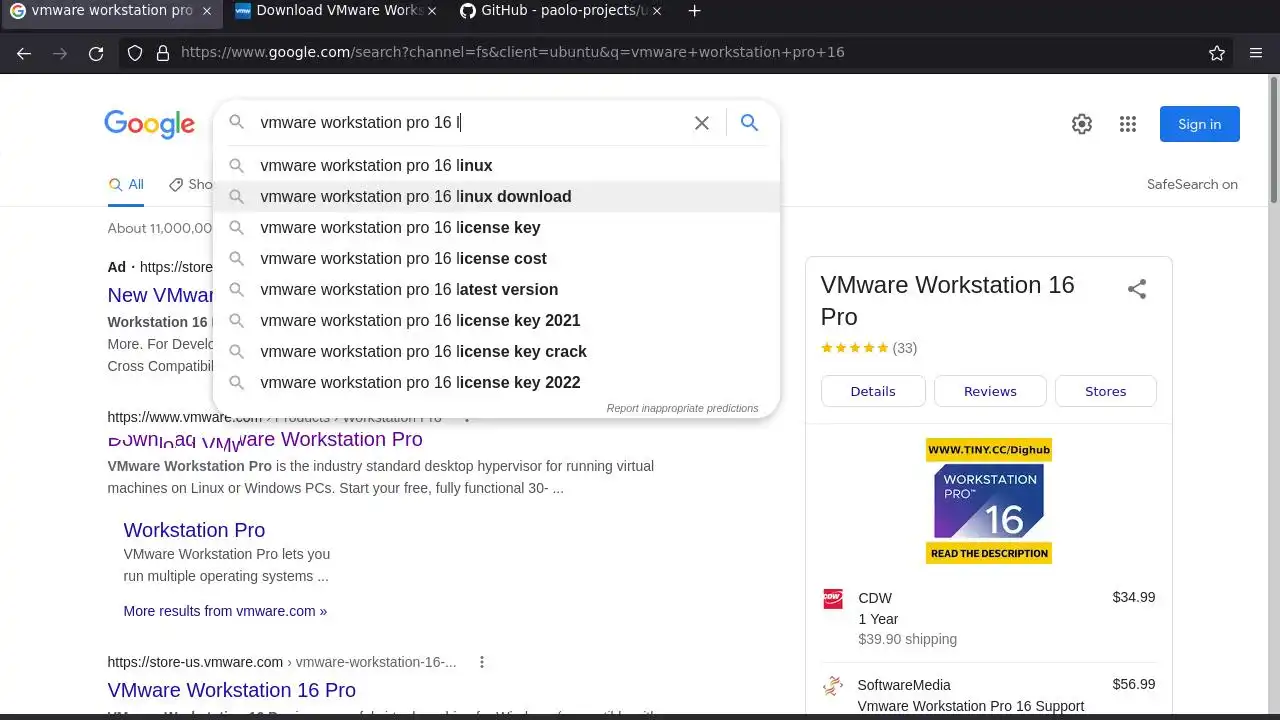Viewport: 1280px width, 720px height.
Task: Open the Stores tab in knowledge panel
Action: [x=1105, y=391]
